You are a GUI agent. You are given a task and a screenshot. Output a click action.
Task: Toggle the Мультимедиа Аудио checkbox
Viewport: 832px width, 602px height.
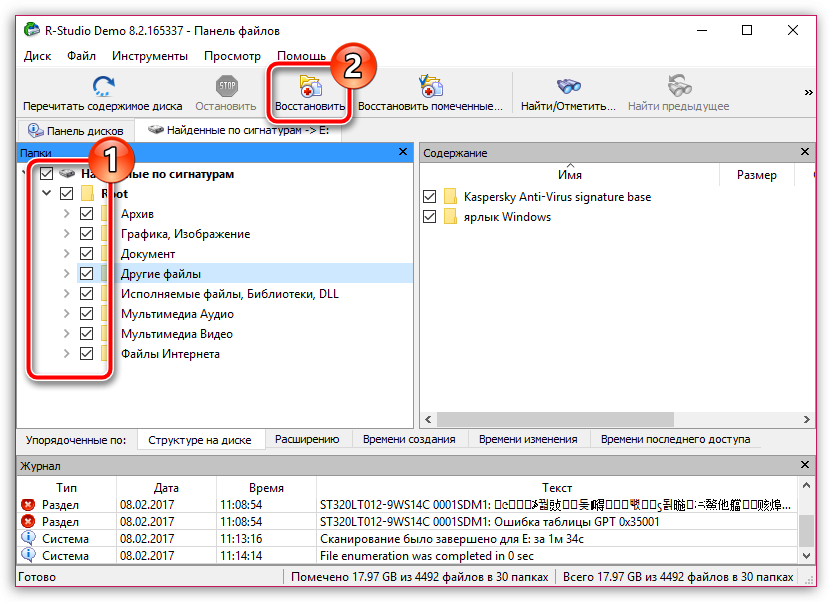tap(86, 313)
